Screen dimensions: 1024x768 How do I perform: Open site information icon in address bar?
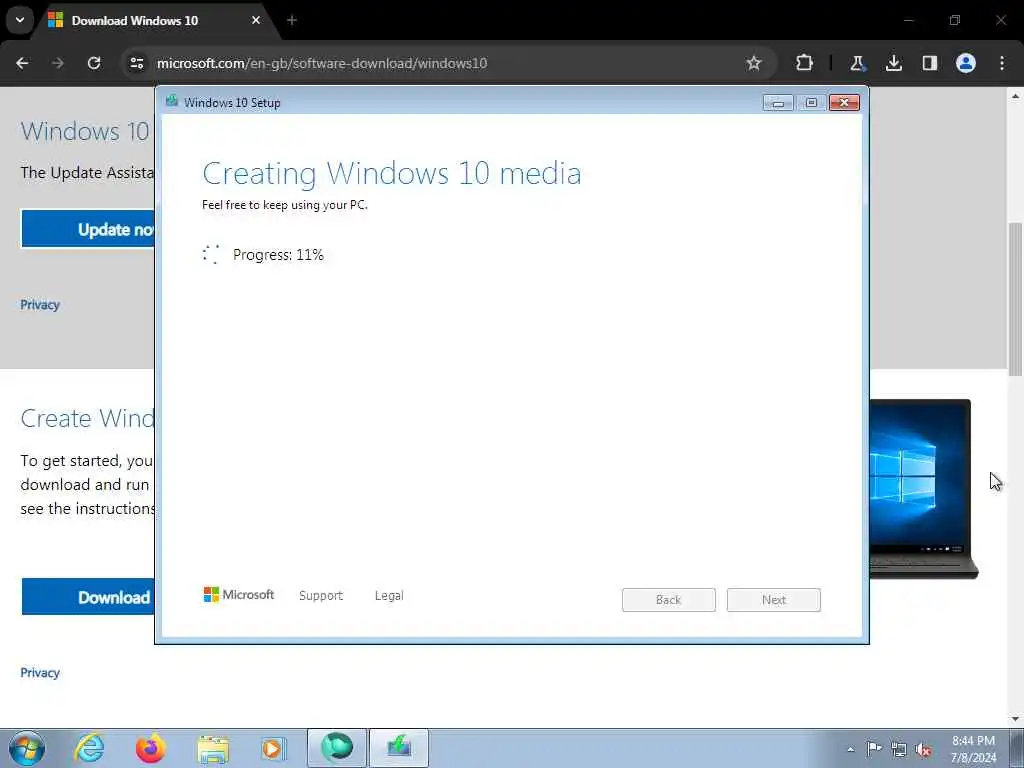(x=136, y=63)
